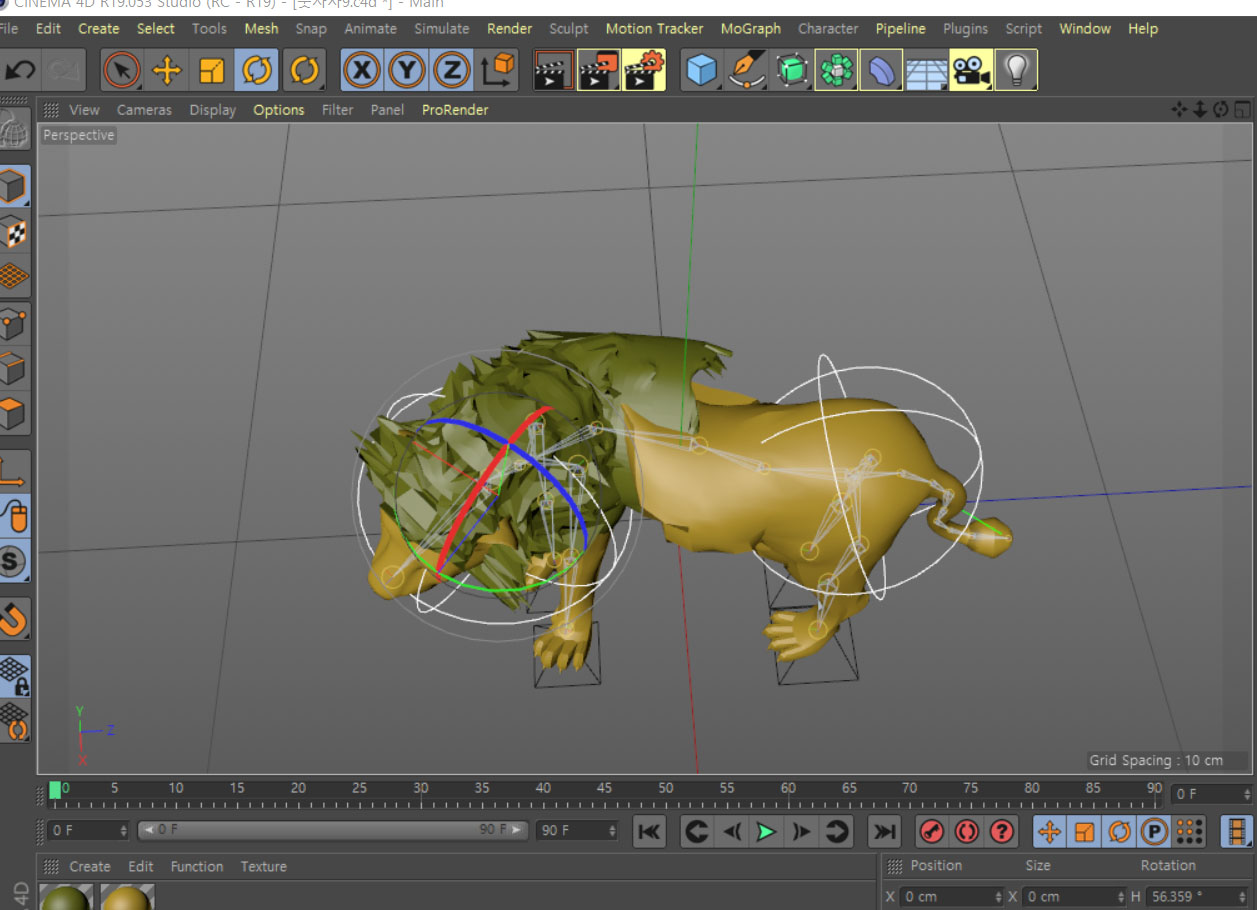This screenshot has height=910, width=1257.
Task: Click stepper on 90 F end field
Action: pos(612,830)
